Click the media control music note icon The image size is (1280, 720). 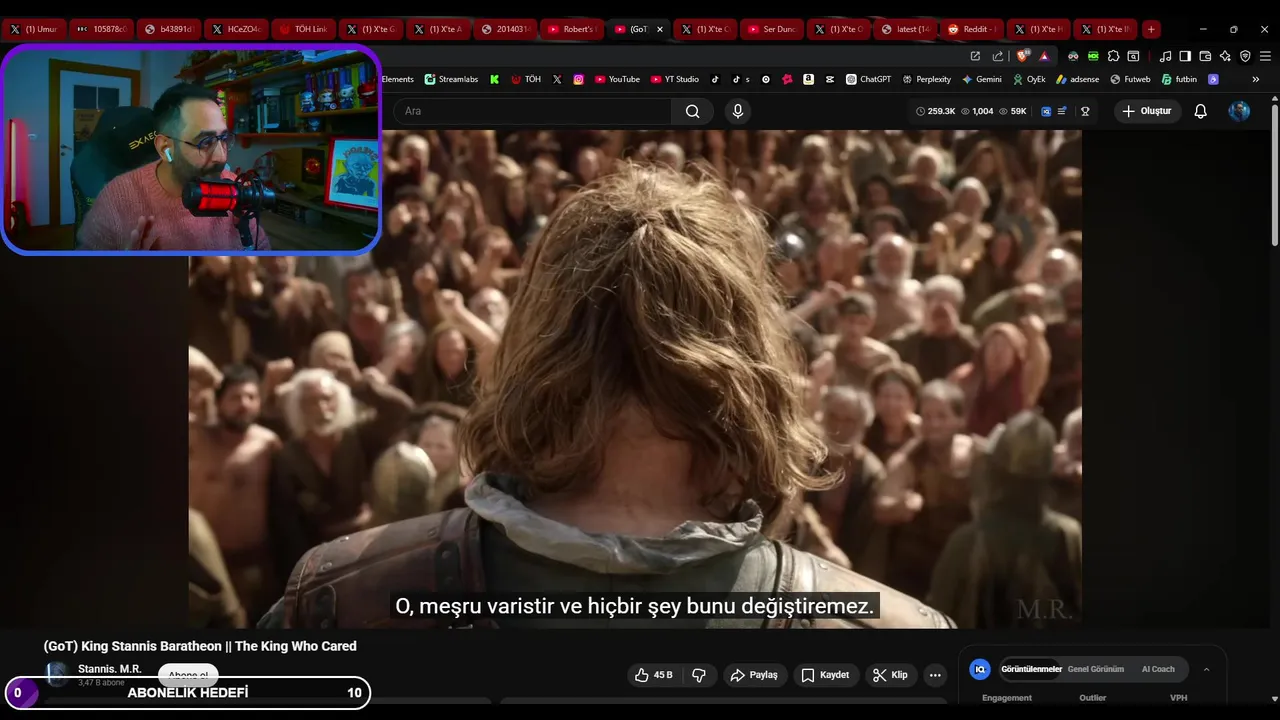(1165, 56)
